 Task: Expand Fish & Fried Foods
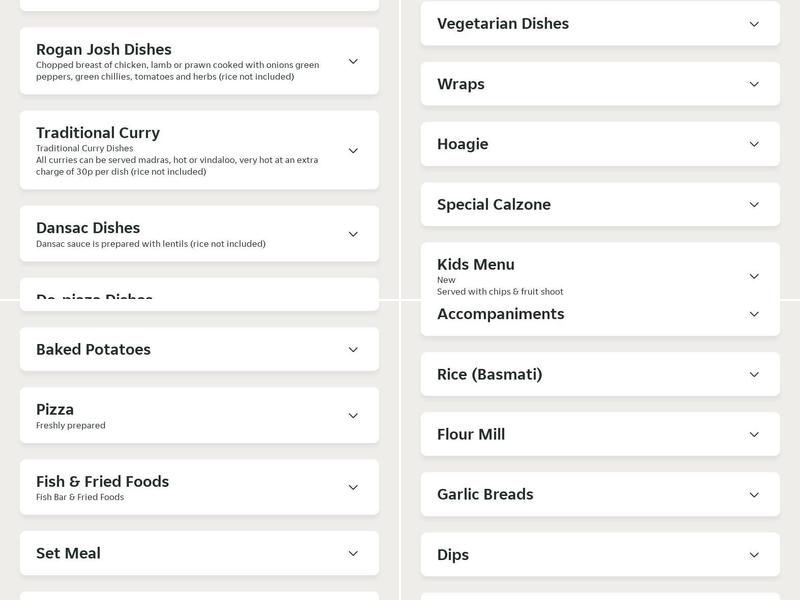(200, 487)
